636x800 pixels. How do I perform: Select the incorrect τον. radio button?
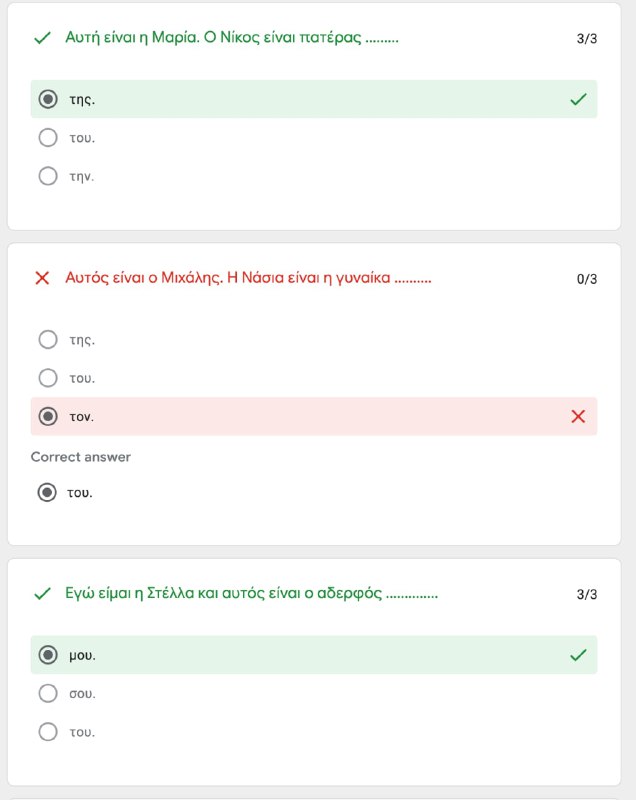[48, 416]
